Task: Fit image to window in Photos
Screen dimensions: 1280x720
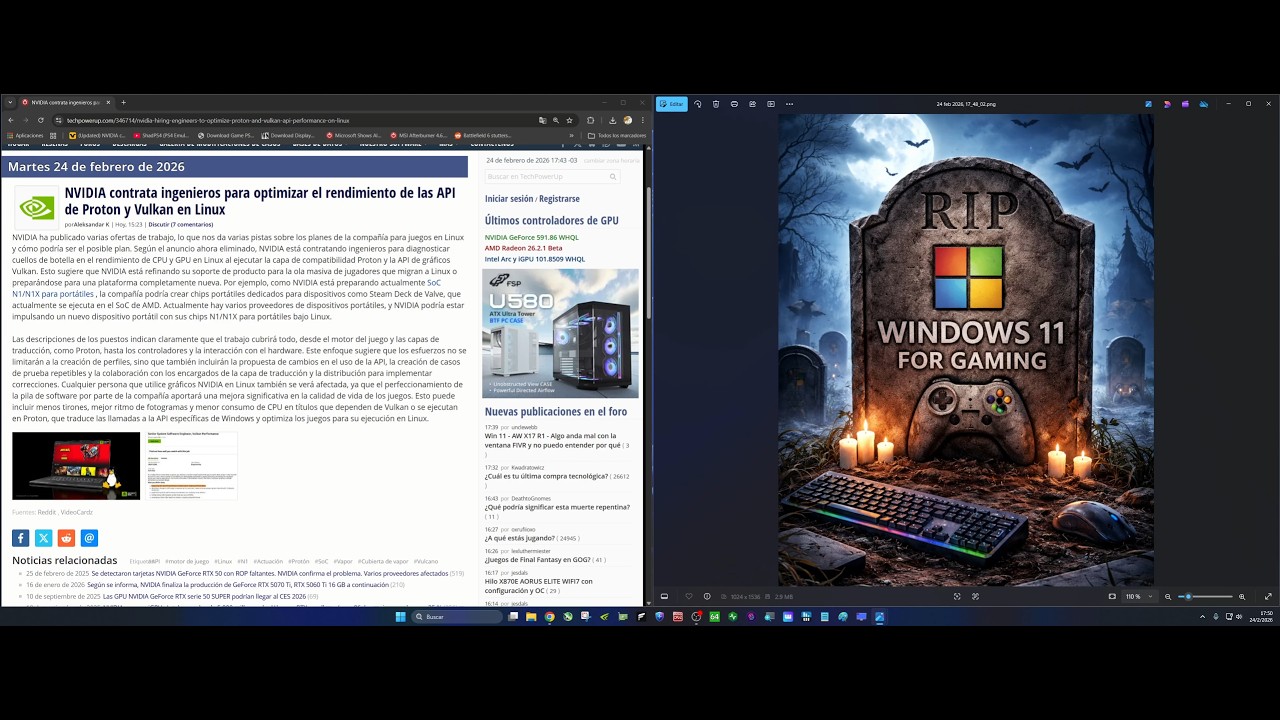Action: 1112,597
